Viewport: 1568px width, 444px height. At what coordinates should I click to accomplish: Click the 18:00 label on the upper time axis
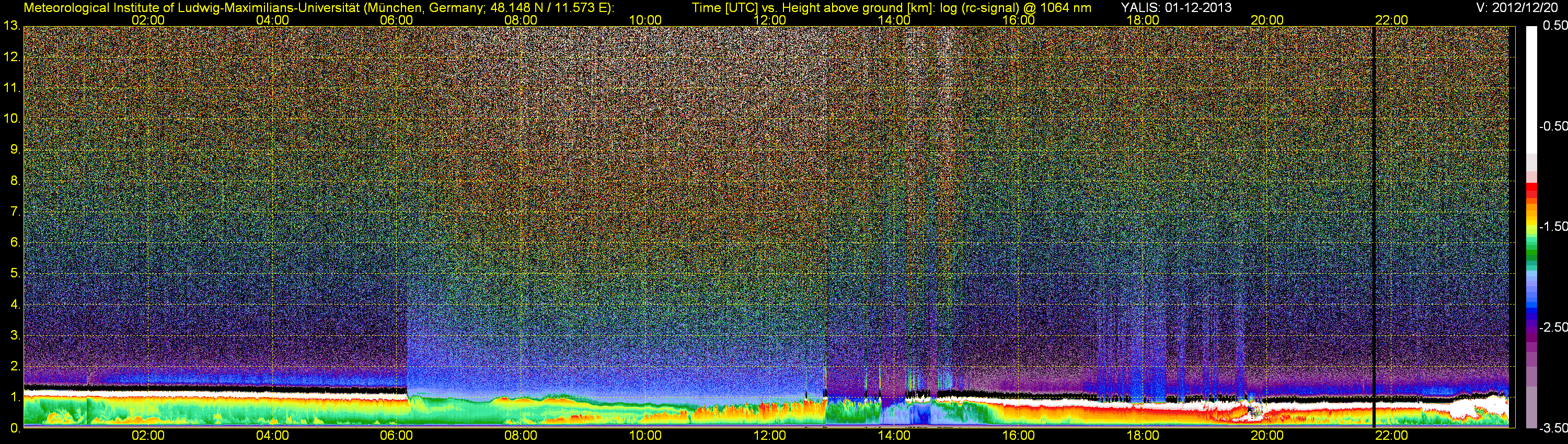click(x=1143, y=20)
